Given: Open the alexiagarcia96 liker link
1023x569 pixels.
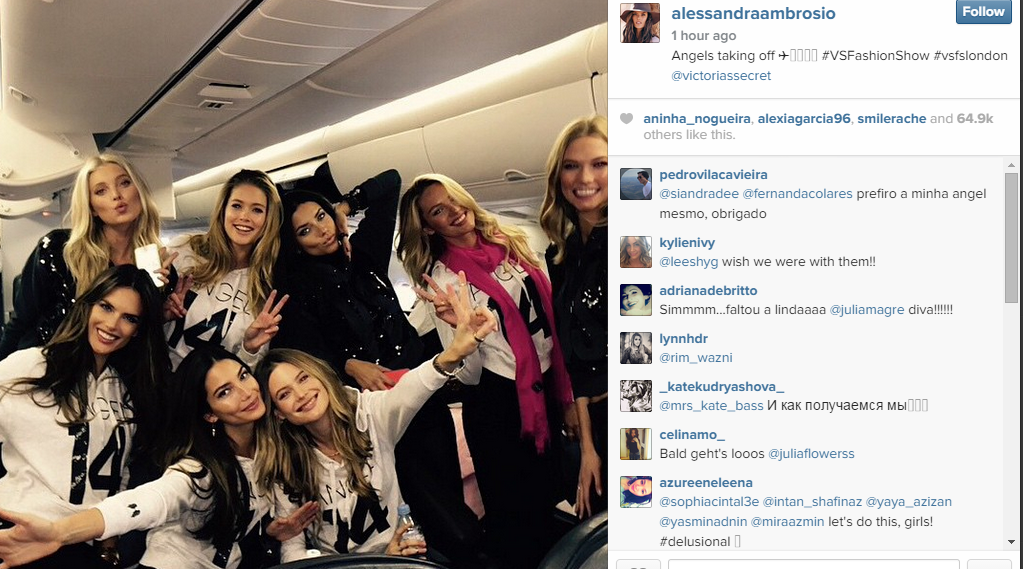Looking at the screenshot, I should point(804,119).
